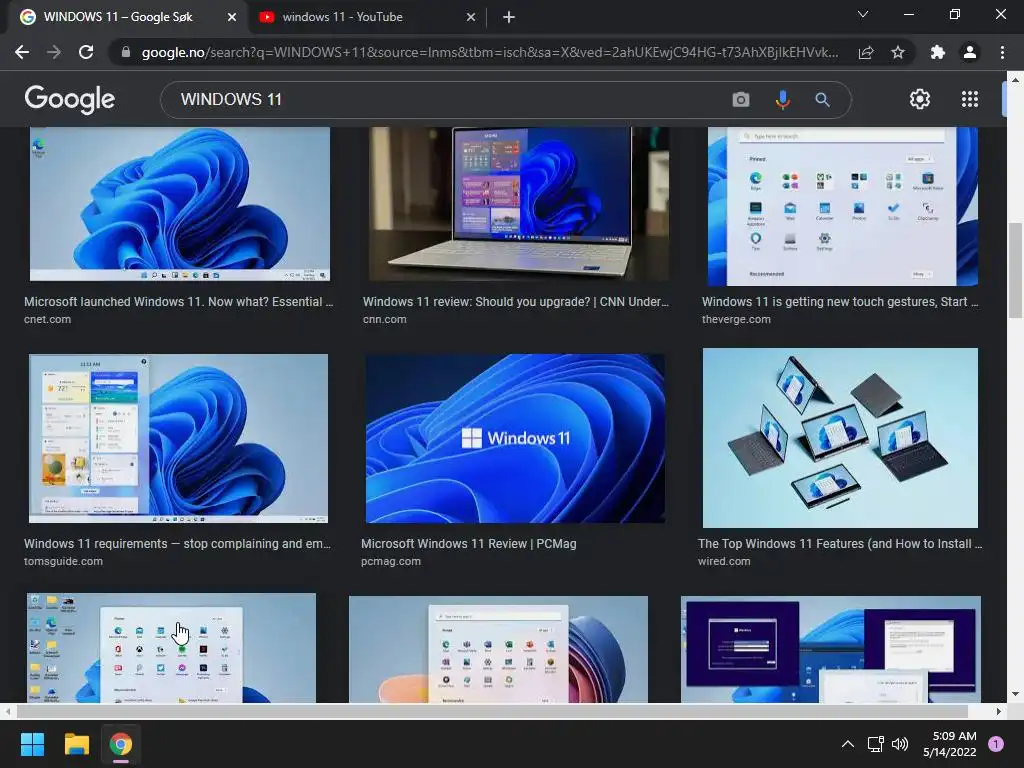
Task: Open bottom-row image with dark installer windows
Action: pyautogui.click(x=831, y=649)
